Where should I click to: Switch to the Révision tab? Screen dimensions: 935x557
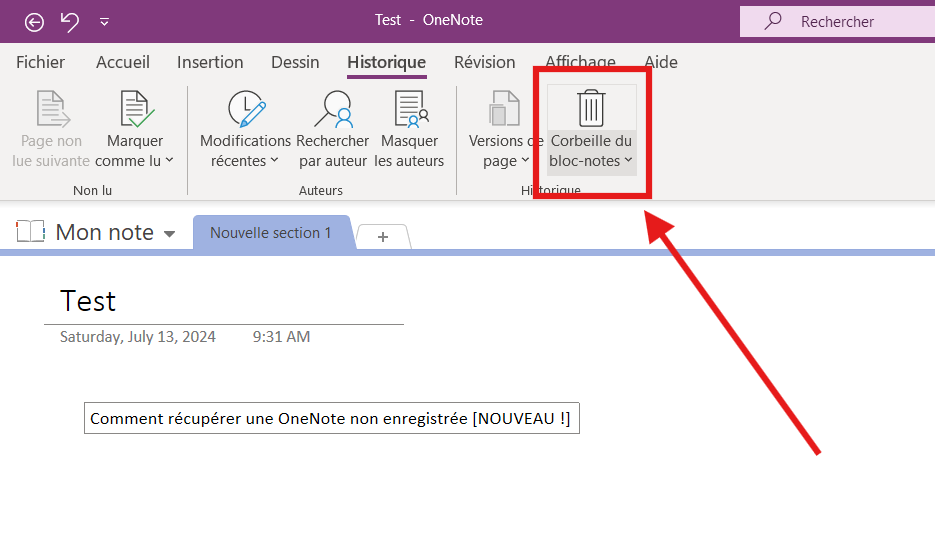click(484, 62)
